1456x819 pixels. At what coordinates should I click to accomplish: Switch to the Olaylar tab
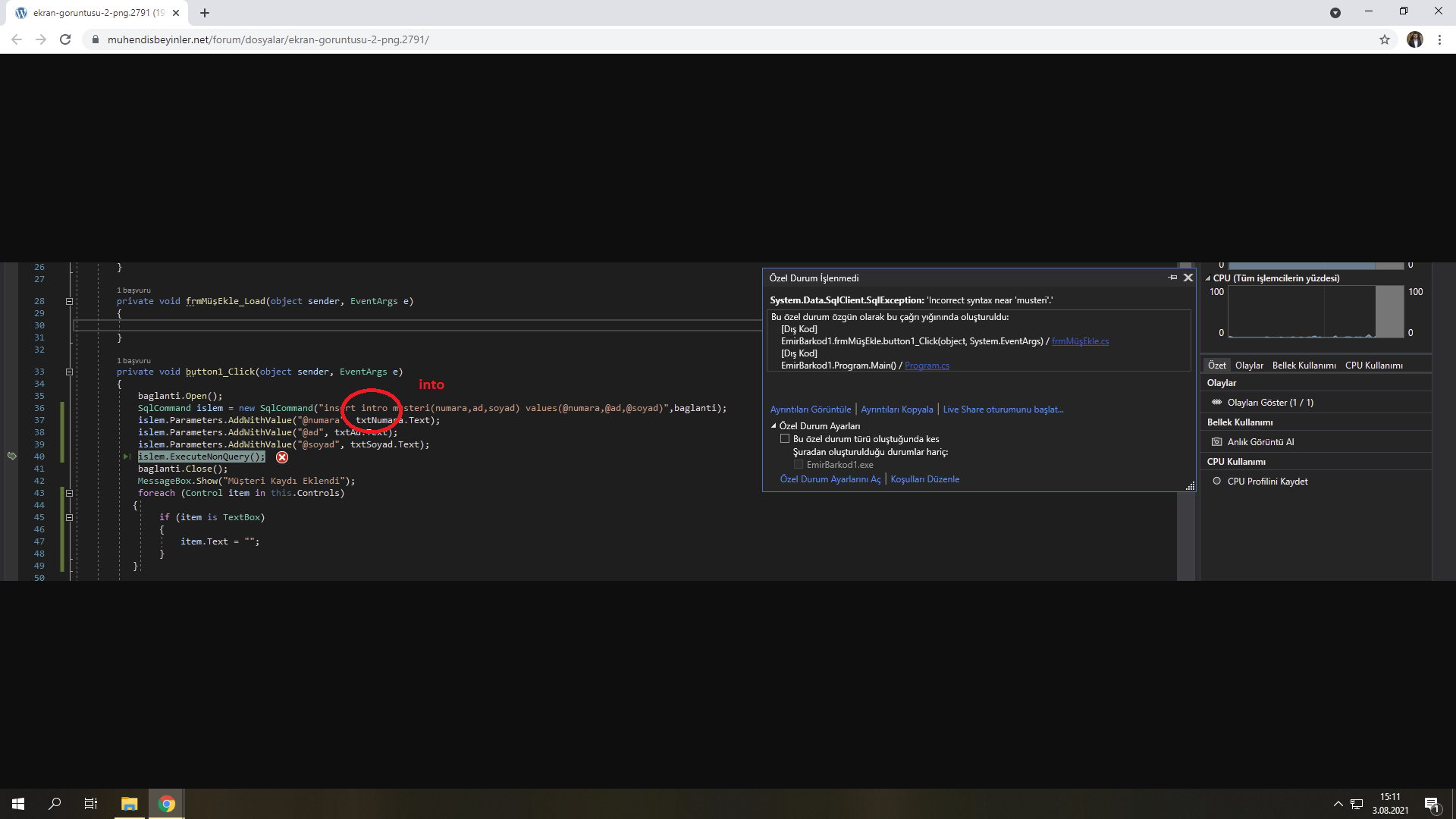point(1249,365)
